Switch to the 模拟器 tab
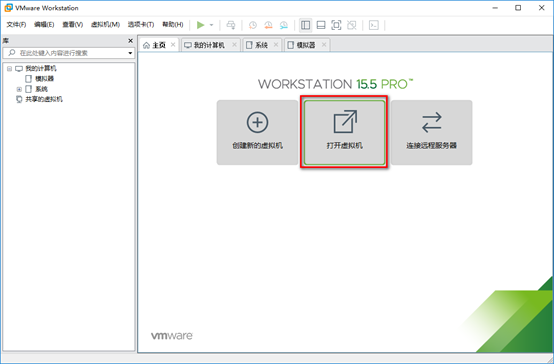Viewport: 554px width, 364px height. (306, 45)
